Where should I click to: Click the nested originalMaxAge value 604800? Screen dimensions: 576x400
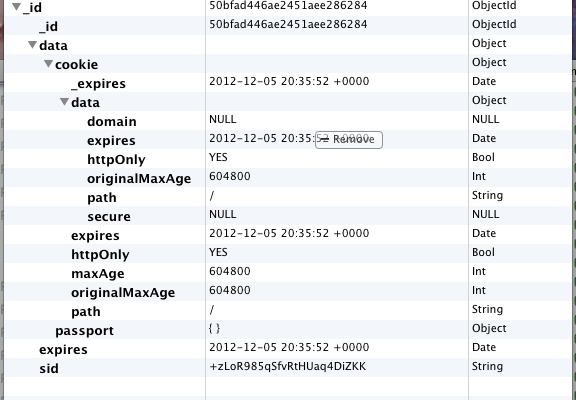pyautogui.click(x=230, y=176)
